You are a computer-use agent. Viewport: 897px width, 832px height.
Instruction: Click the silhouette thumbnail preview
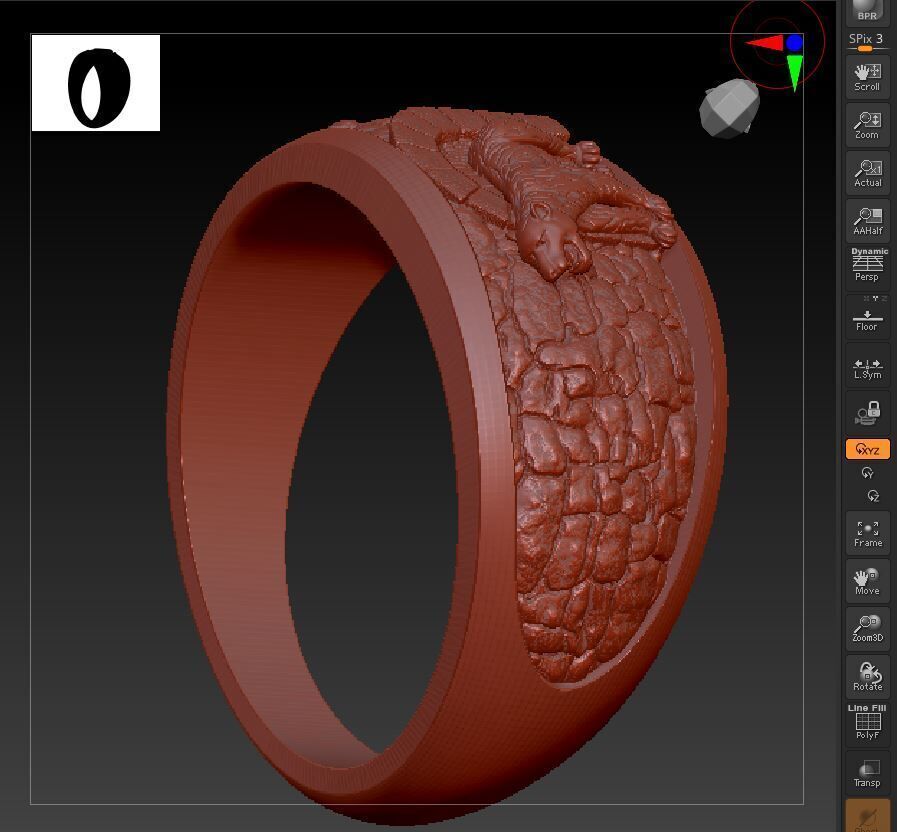(x=96, y=83)
